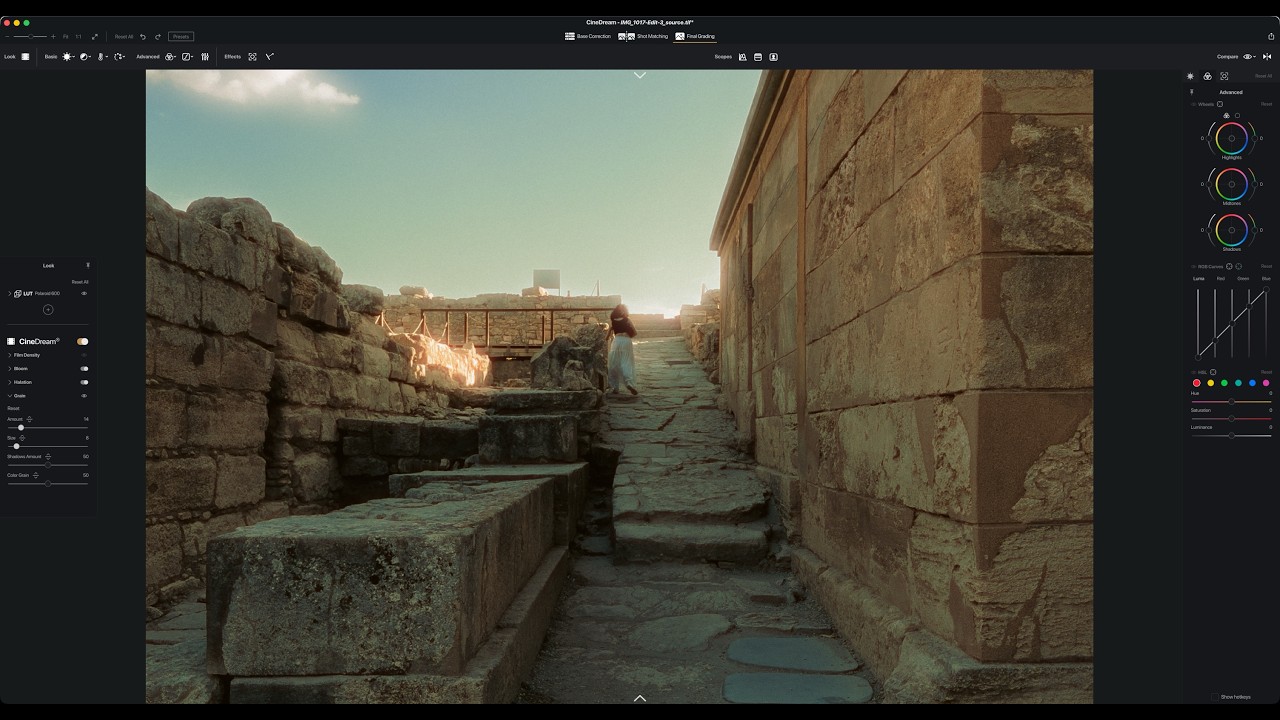Open the Basic temperature thermometer tool
Viewport: 1280px width, 720px height.
[101, 57]
